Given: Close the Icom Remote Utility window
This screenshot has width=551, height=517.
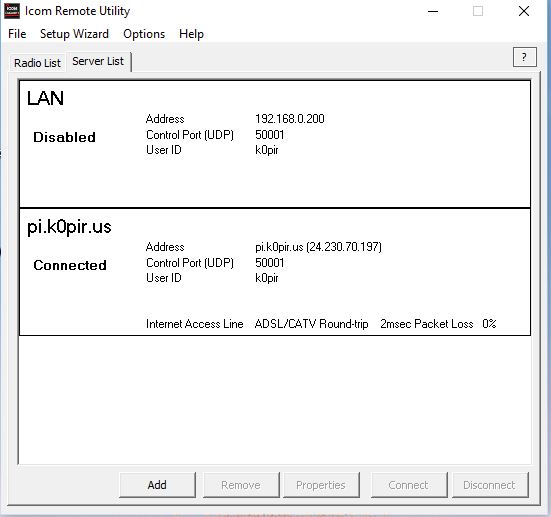Looking at the screenshot, I should [524, 11].
